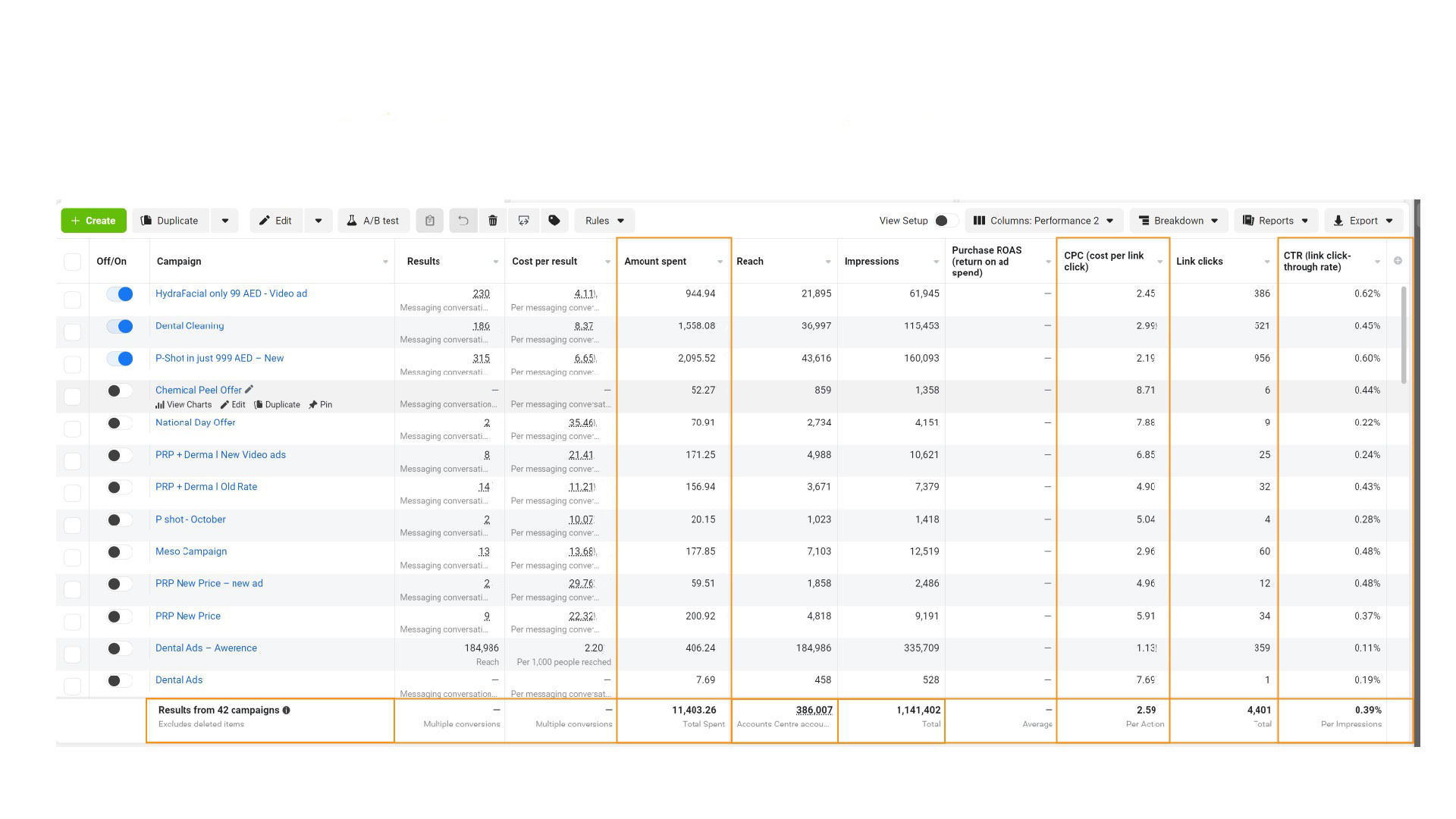Click pencil icon next to Chemical Peel Offer
This screenshot has width=1456, height=819.
pyautogui.click(x=249, y=390)
